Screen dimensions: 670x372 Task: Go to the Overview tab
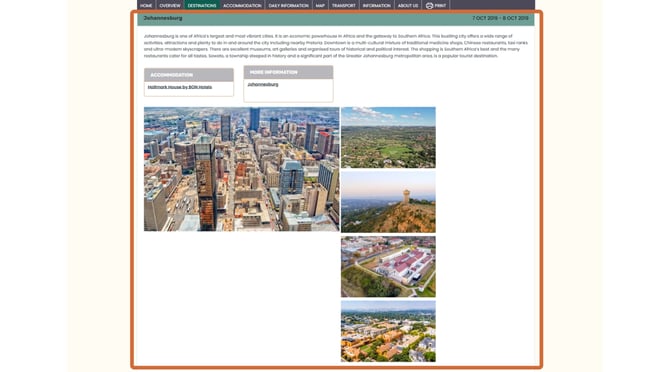[x=170, y=6]
